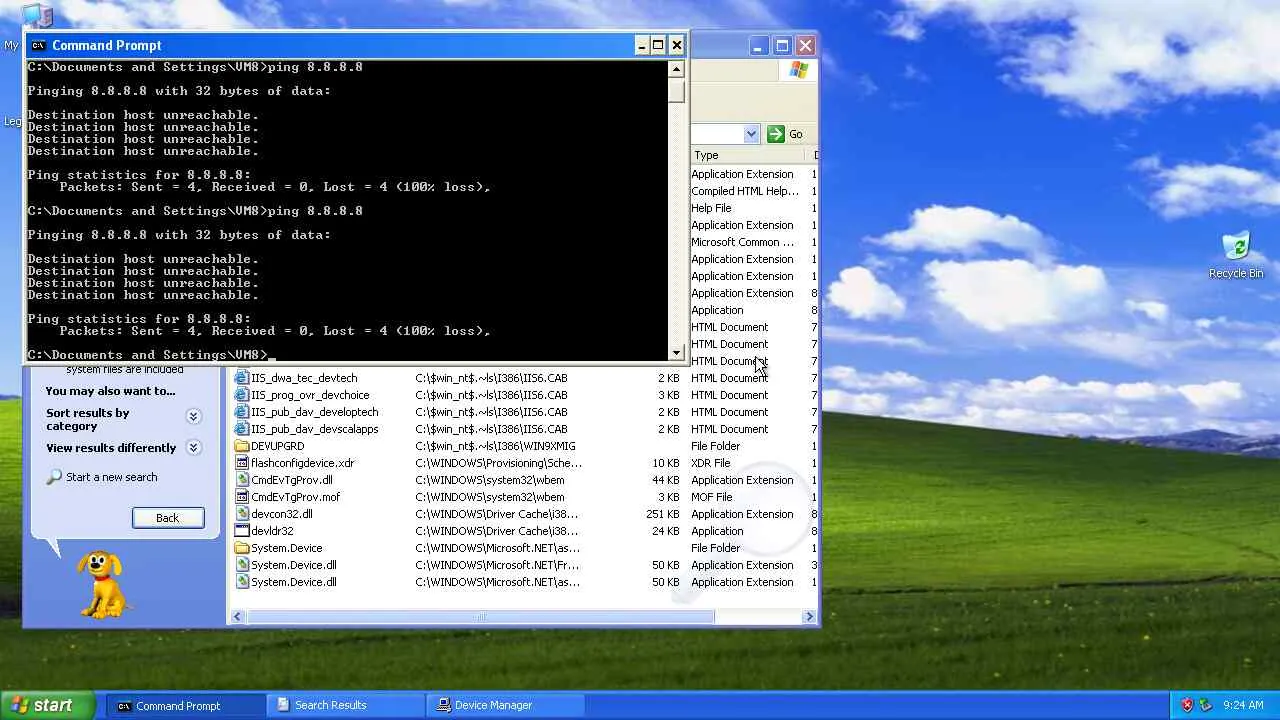
Task: Select the System.Device folder icon
Action: click(x=241, y=548)
